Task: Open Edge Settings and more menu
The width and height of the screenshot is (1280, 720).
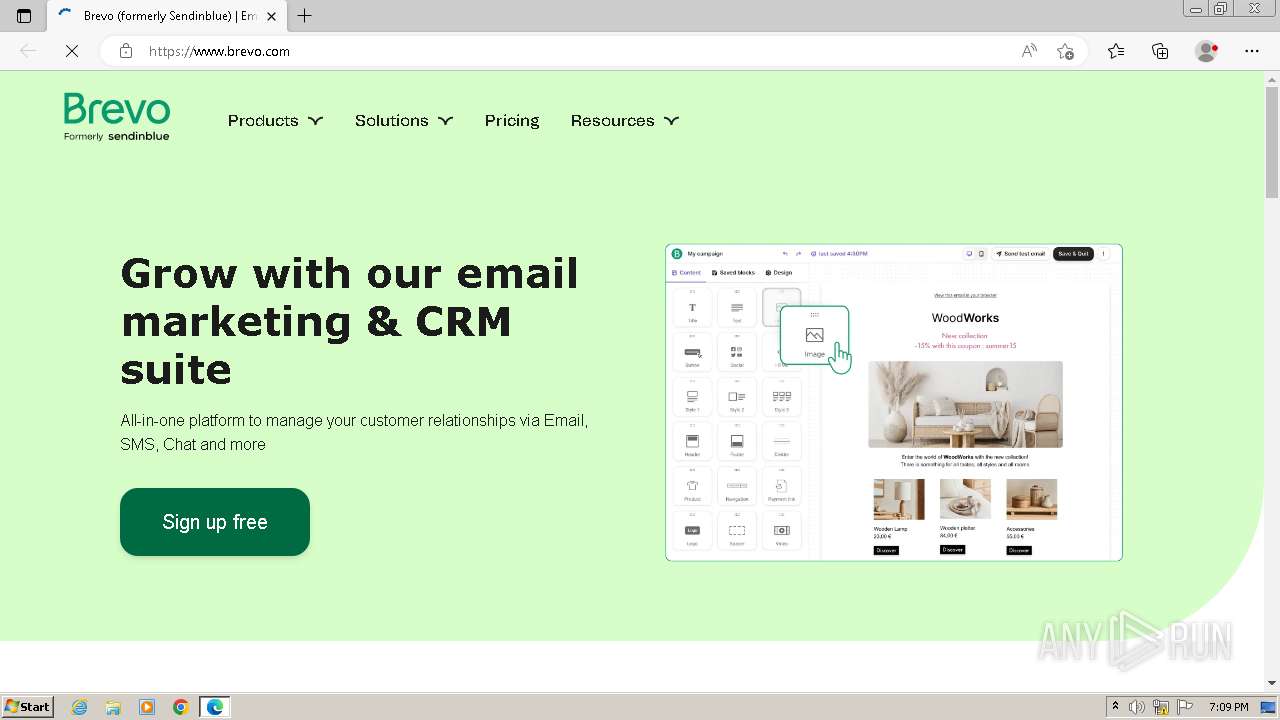Action: (1252, 51)
